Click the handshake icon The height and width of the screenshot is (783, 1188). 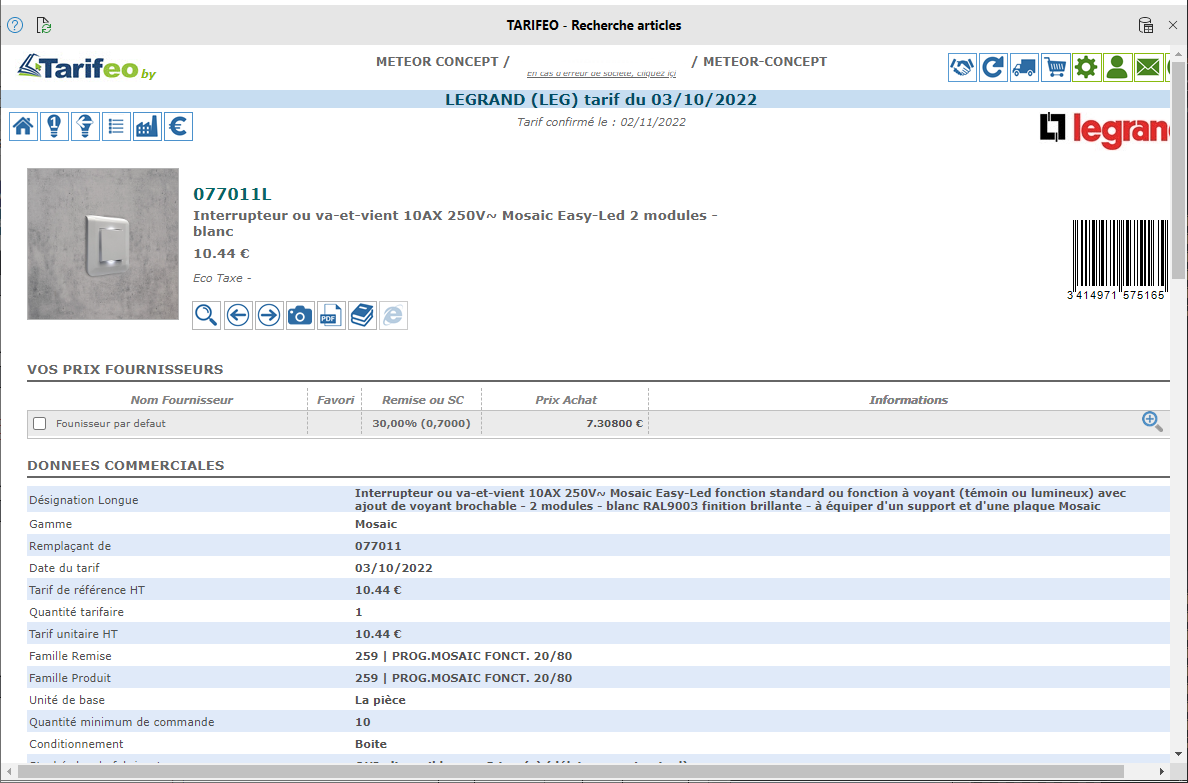(962, 67)
